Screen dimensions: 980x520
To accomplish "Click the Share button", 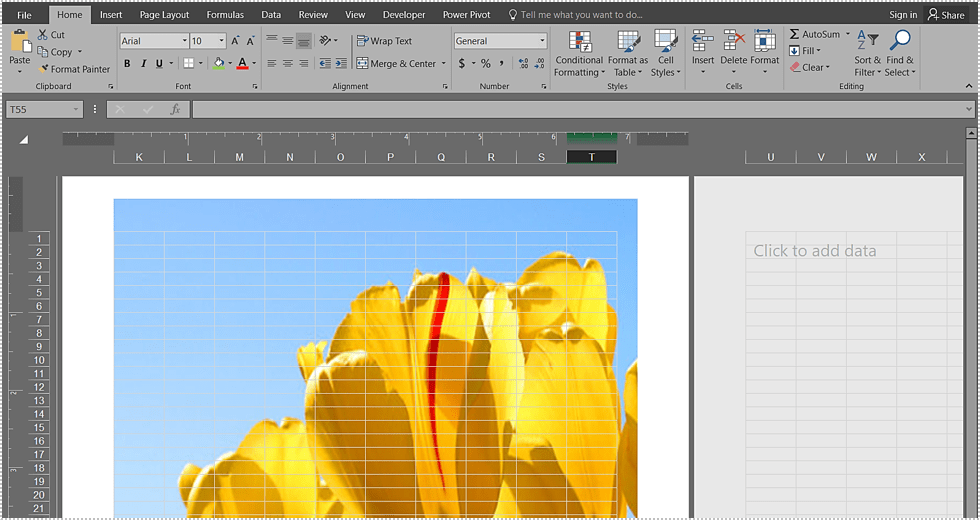I will point(946,15).
